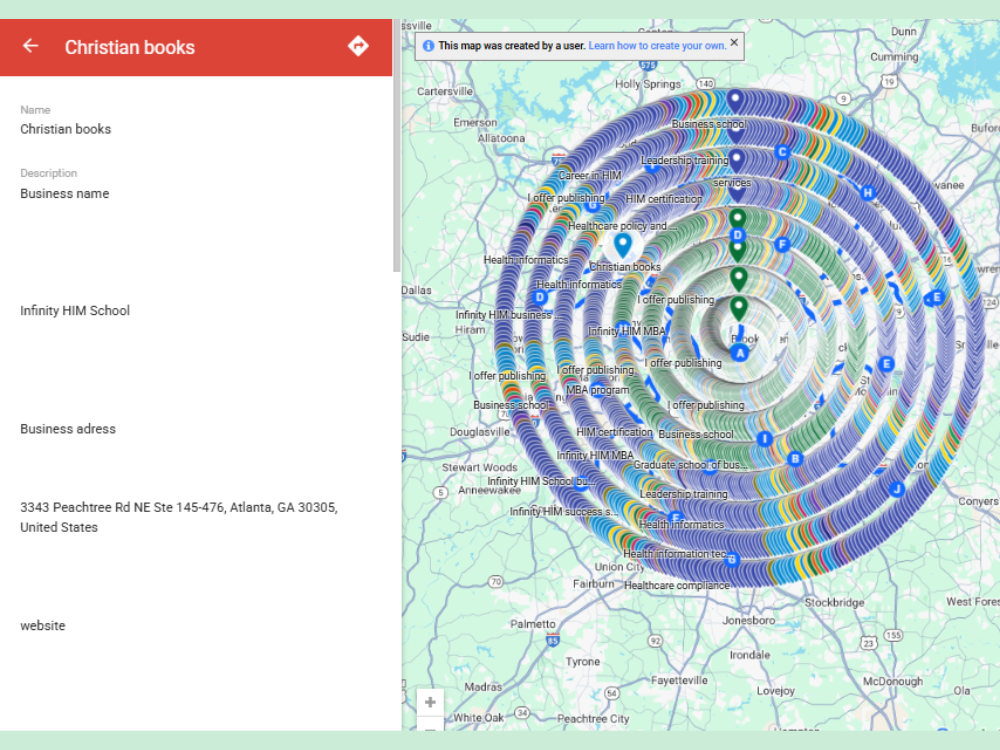Click the 'Stockbridge' city label
This screenshot has width=1000, height=750.
(834, 603)
